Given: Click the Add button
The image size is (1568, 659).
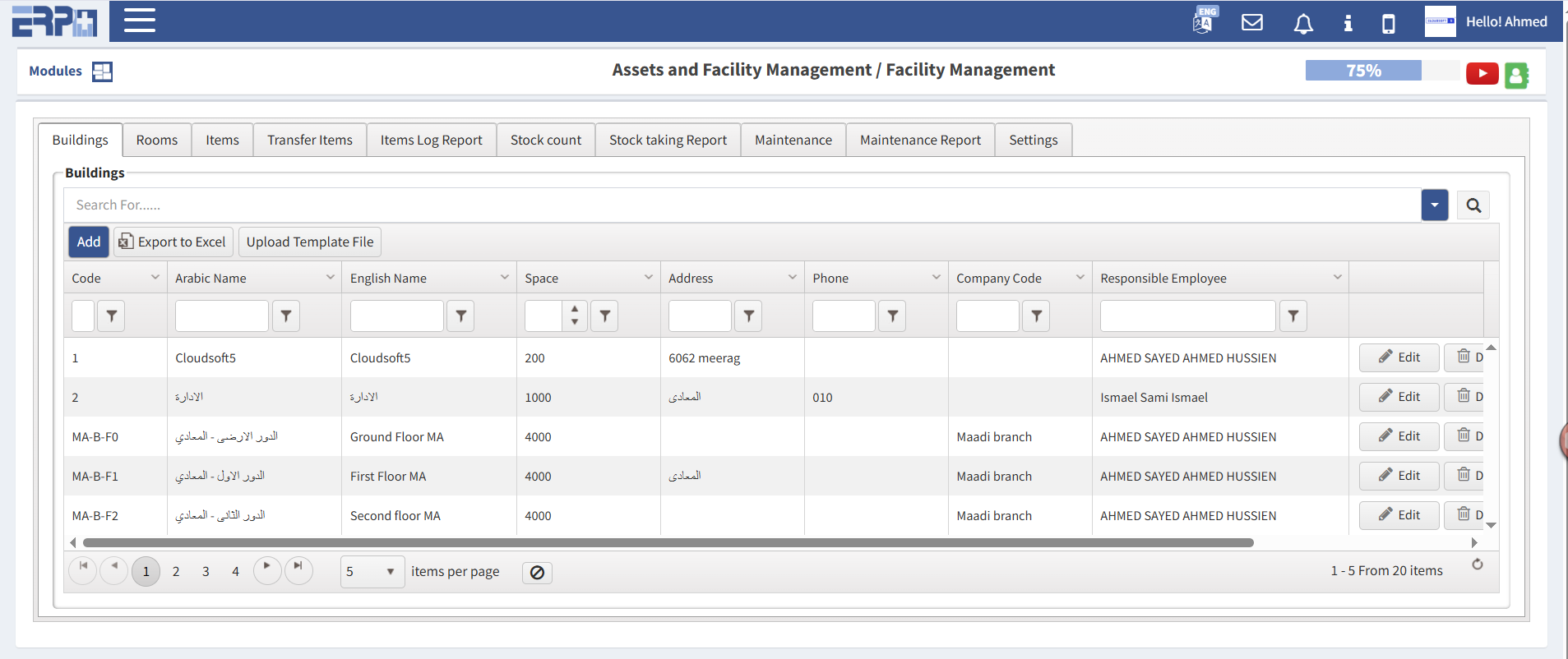Looking at the screenshot, I should [88, 242].
